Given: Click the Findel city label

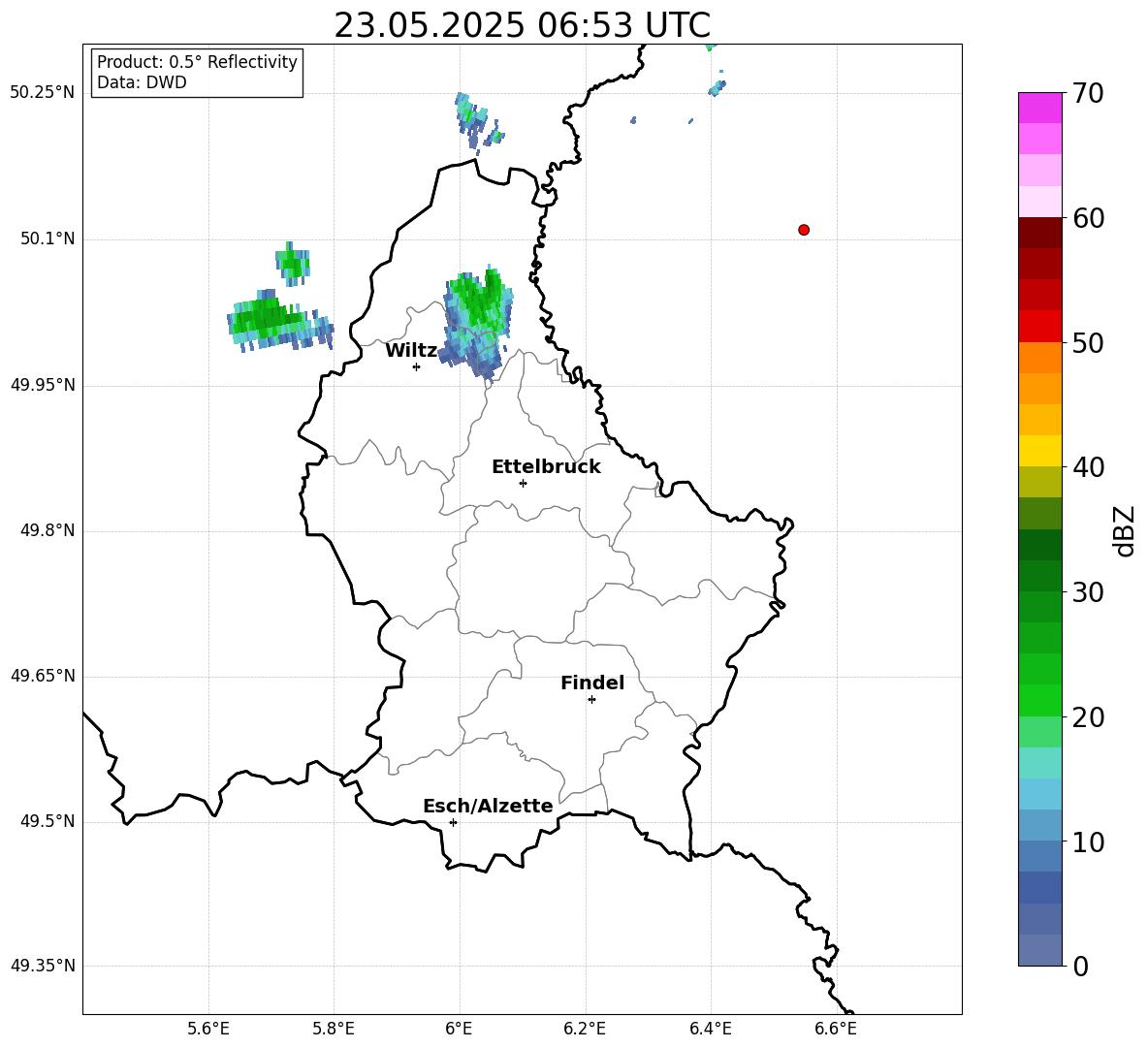Looking at the screenshot, I should click(x=592, y=683).
